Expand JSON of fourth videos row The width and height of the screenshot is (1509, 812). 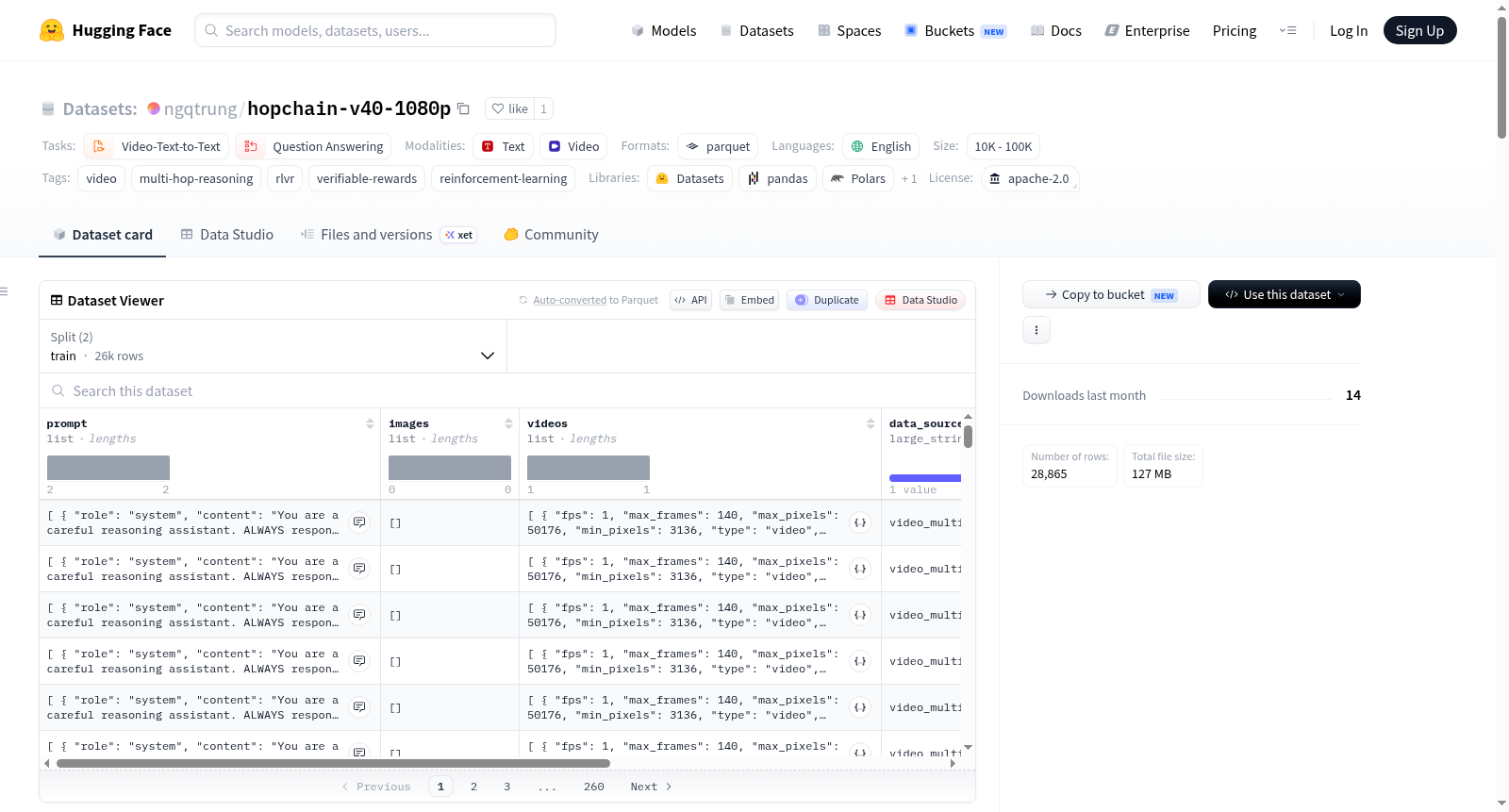click(x=860, y=661)
